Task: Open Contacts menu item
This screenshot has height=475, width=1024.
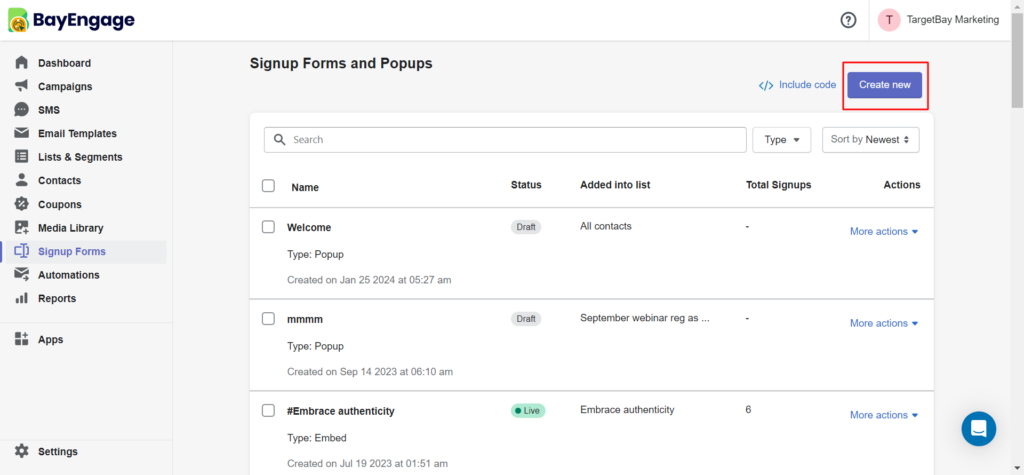Action: [59, 181]
